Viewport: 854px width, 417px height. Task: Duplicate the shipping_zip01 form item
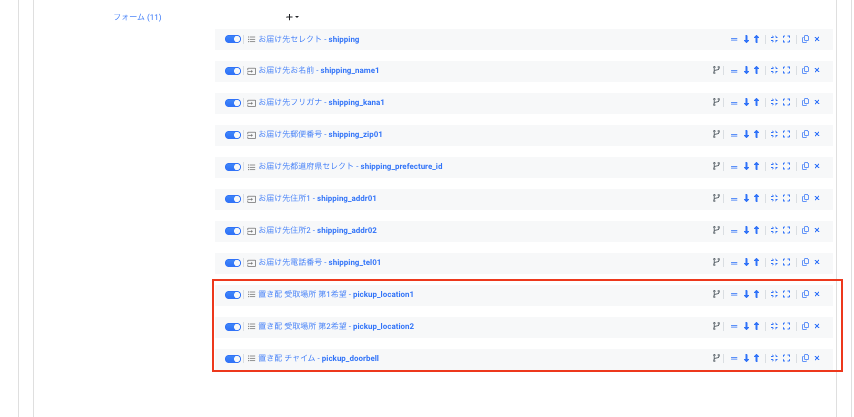[x=805, y=135]
